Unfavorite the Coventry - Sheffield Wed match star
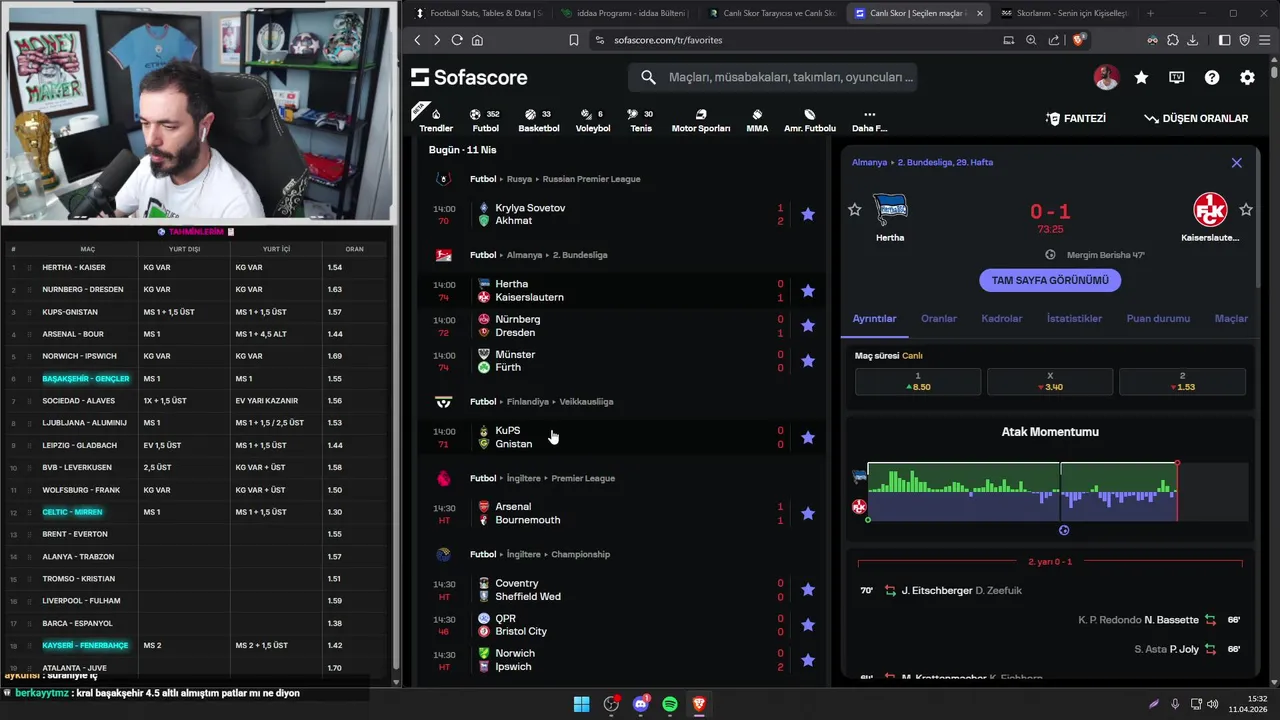The width and height of the screenshot is (1280, 720). [x=808, y=590]
